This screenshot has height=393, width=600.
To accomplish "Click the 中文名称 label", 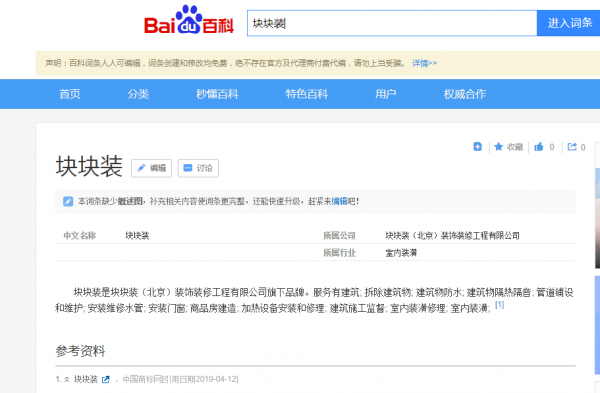I will coord(80,236).
